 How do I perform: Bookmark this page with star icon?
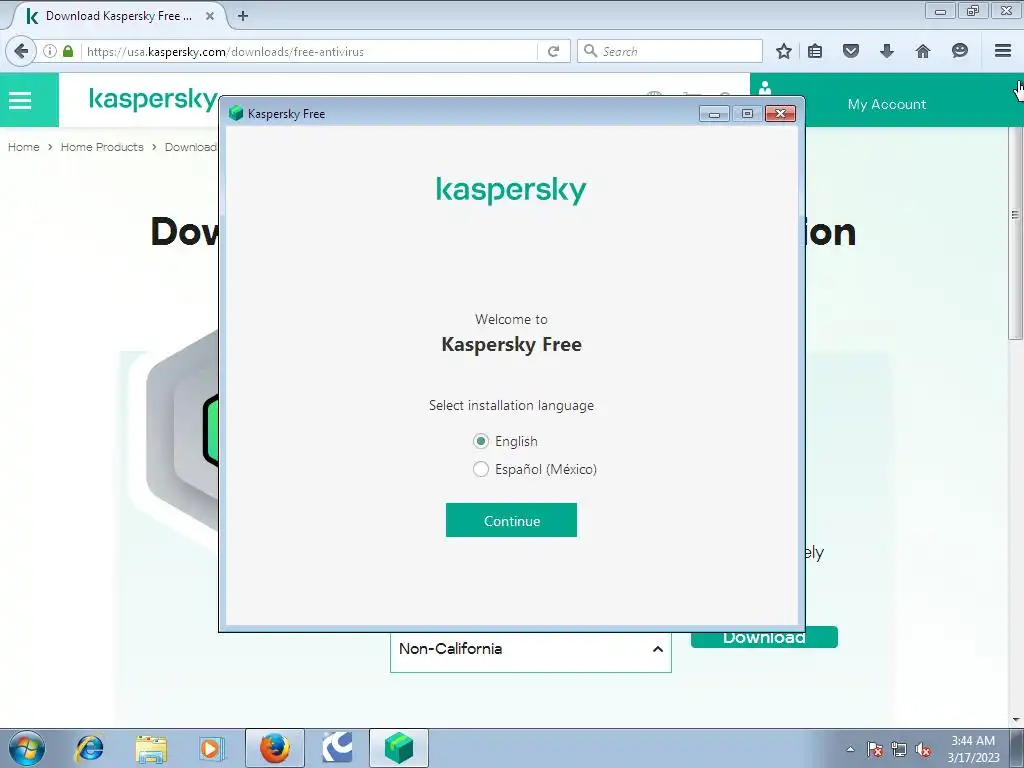[x=784, y=51]
